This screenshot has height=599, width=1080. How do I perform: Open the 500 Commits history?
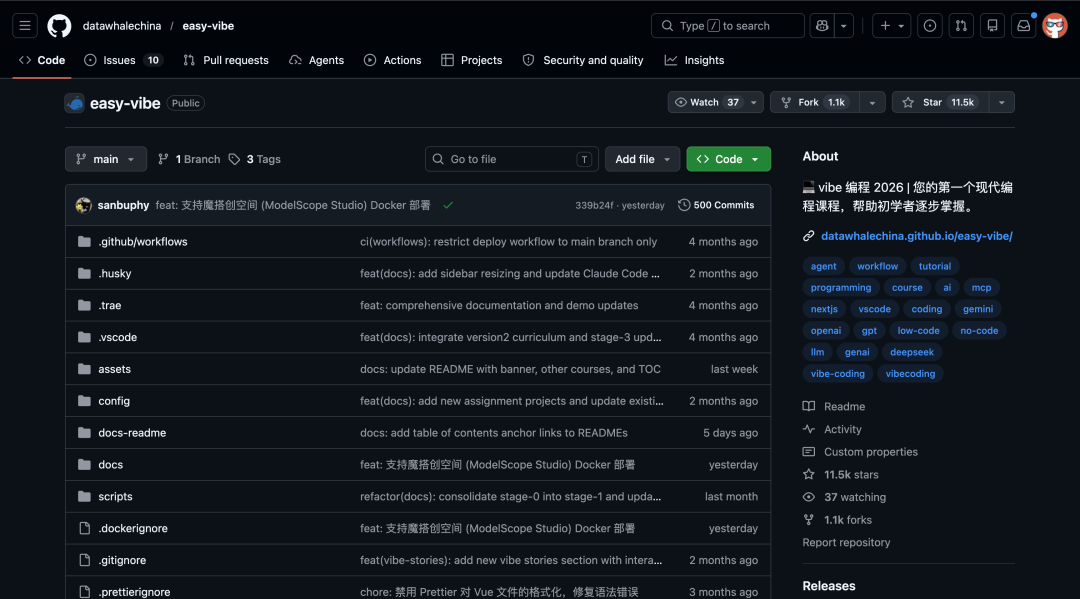716,205
